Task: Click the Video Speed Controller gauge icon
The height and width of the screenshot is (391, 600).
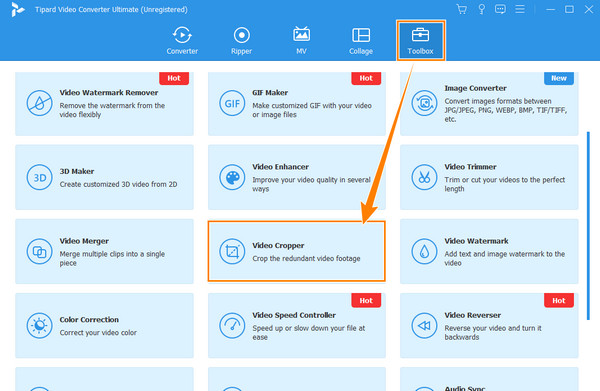Action: pyautogui.click(x=232, y=326)
